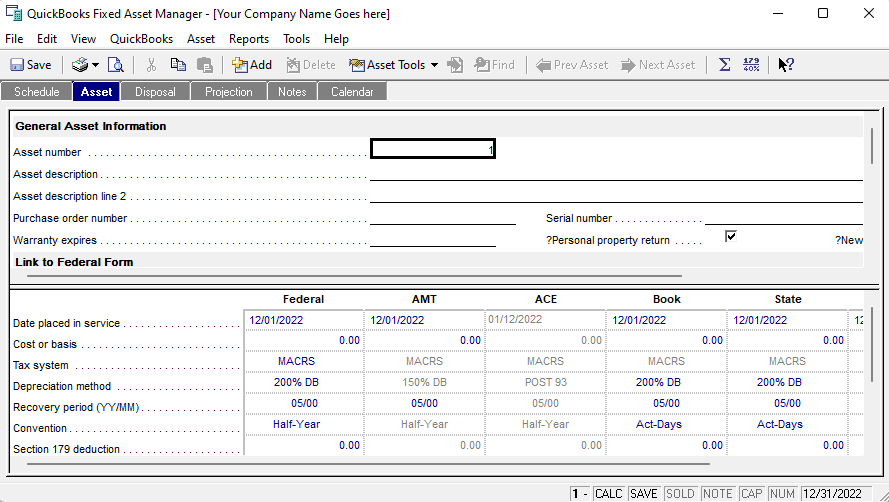
Task: Open the File menu
Action: (14, 39)
